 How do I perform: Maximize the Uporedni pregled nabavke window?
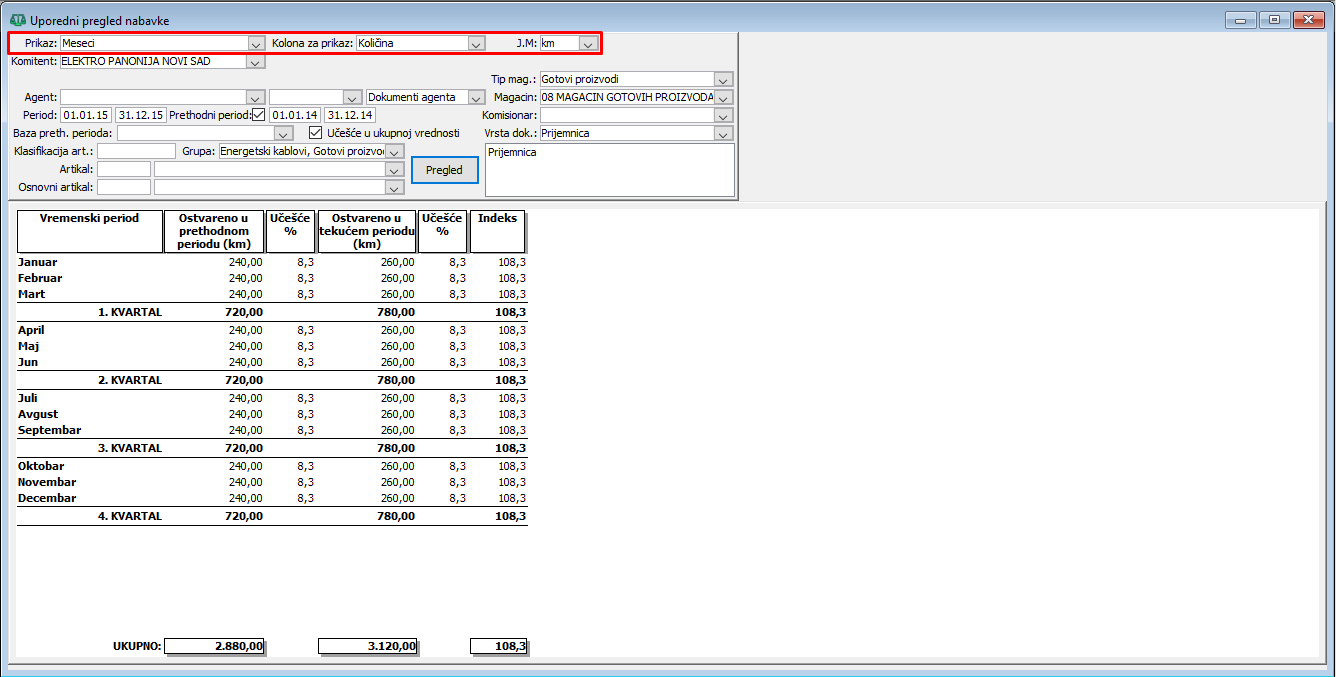(x=1274, y=20)
